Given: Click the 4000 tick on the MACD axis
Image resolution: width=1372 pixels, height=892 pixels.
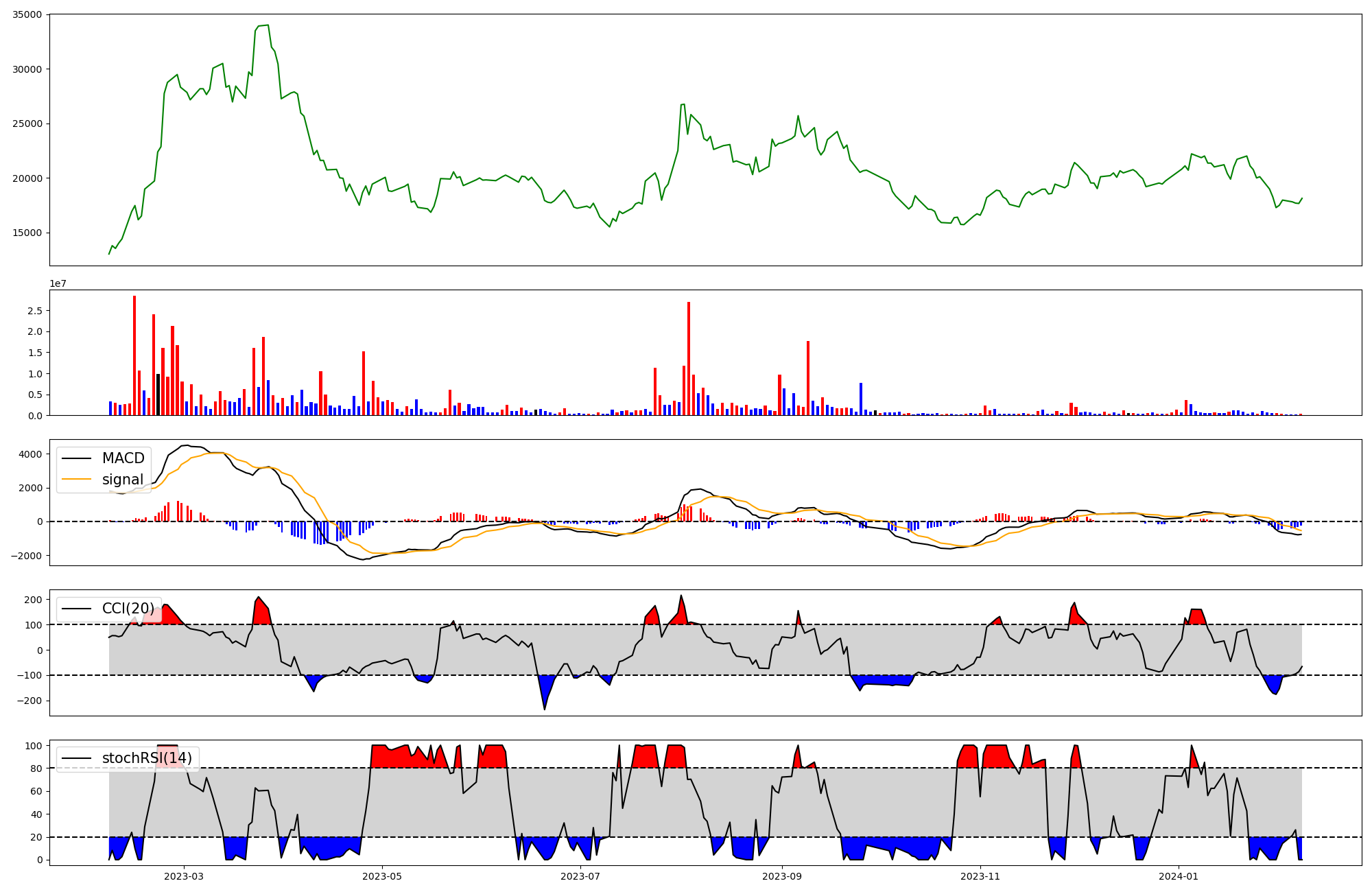Looking at the screenshot, I should pos(29,454).
